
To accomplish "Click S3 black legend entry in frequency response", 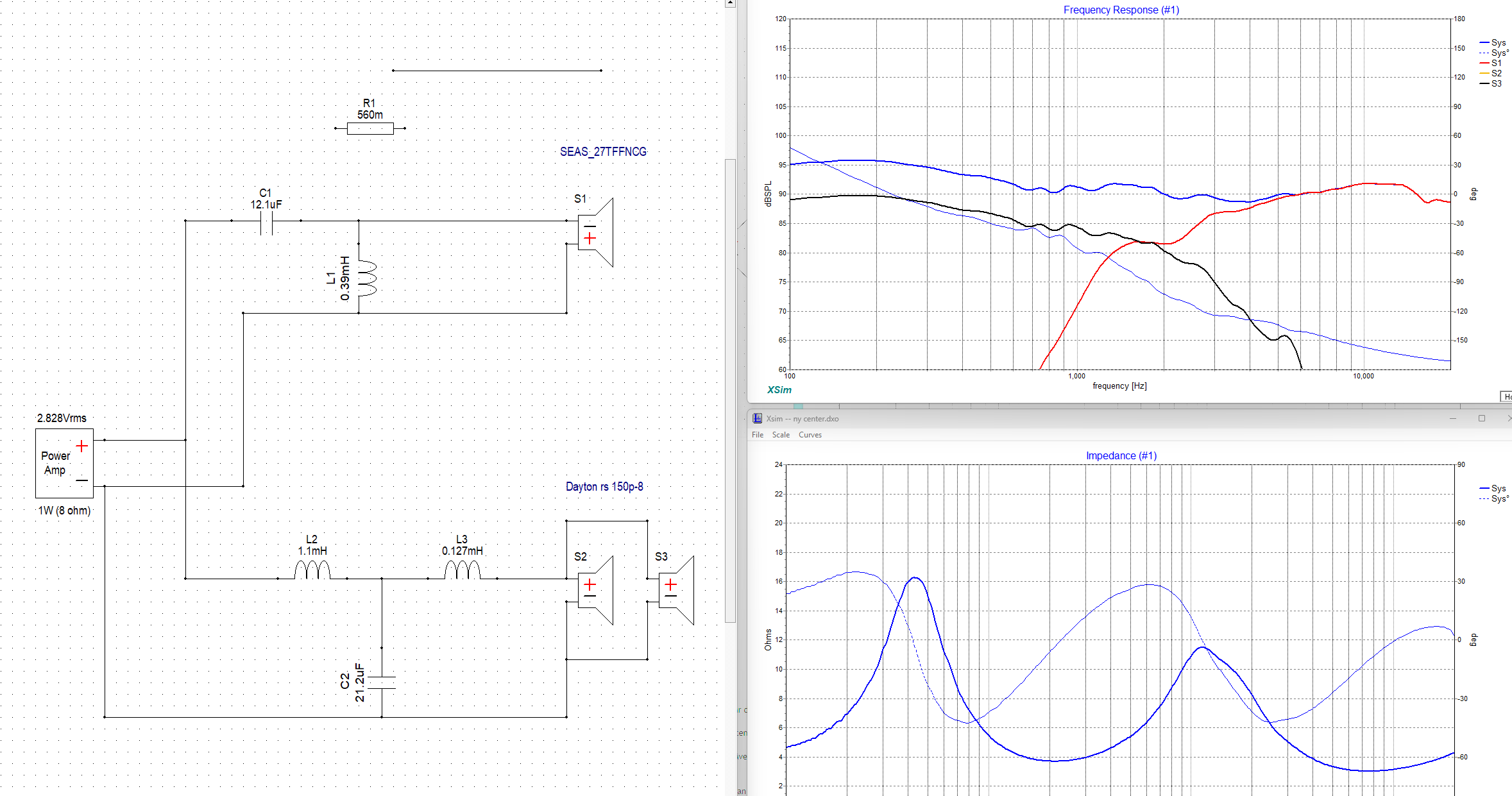I will click(x=1495, y=83).
